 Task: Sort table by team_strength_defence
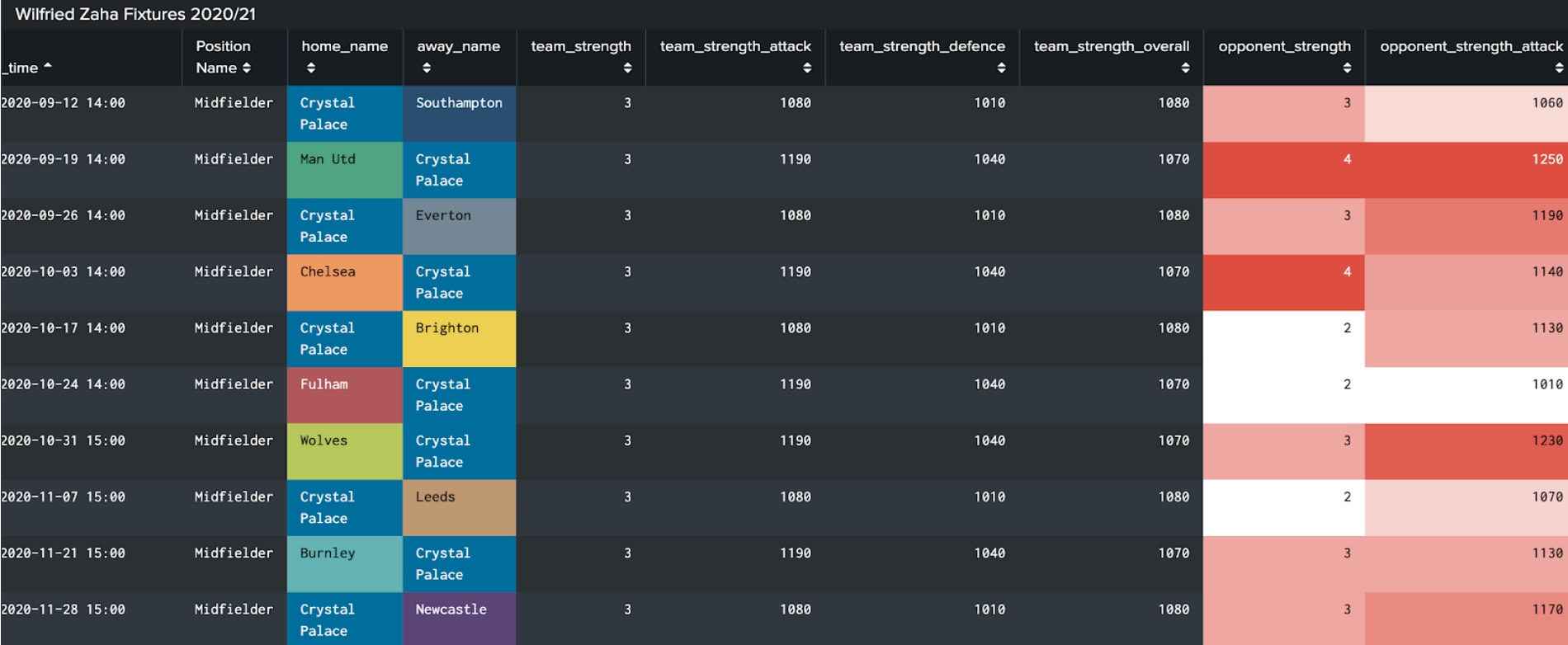[1001, 68]
